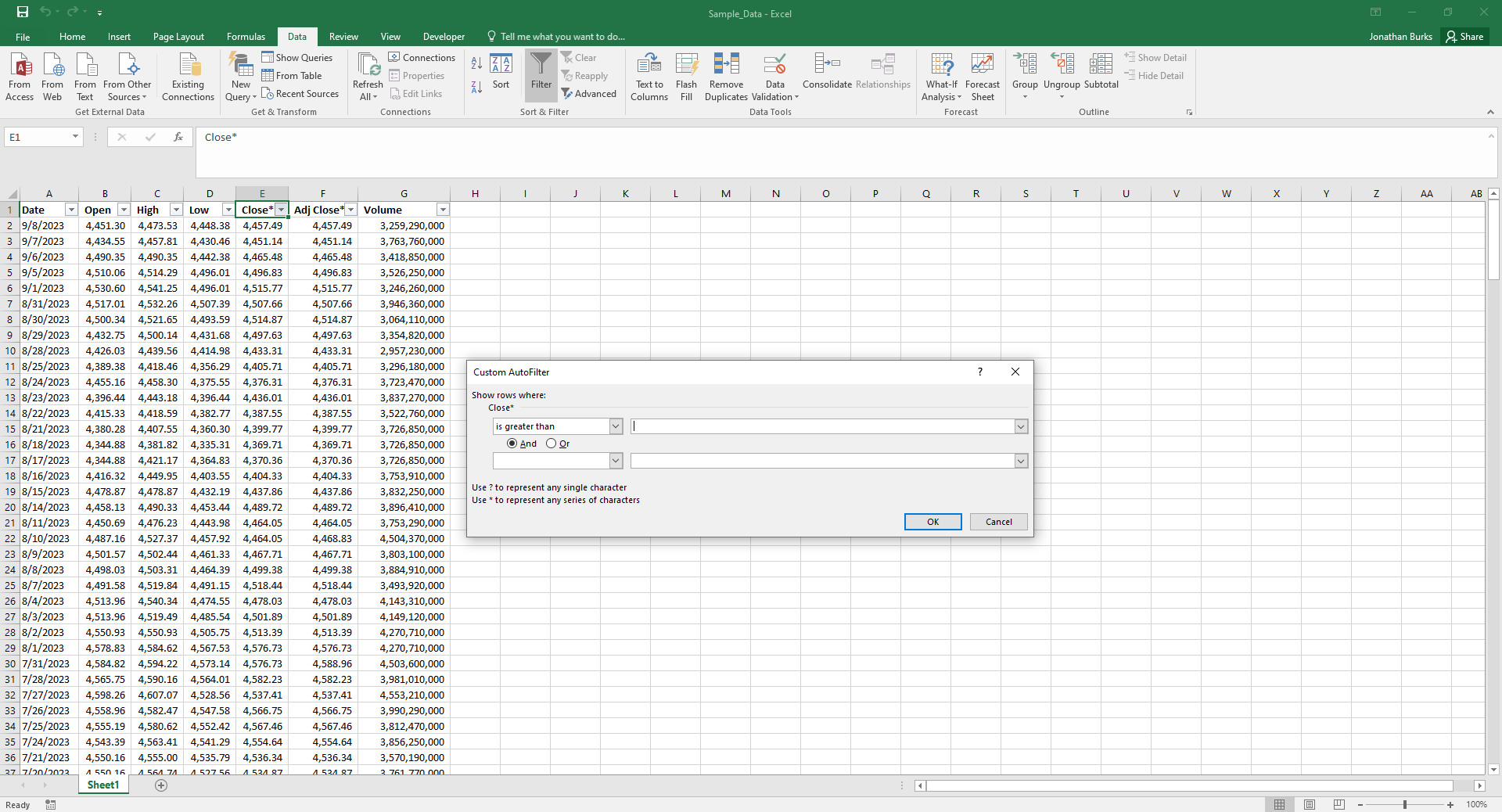
Task: Save the workbook with the floppy icon
Action: 23,13
